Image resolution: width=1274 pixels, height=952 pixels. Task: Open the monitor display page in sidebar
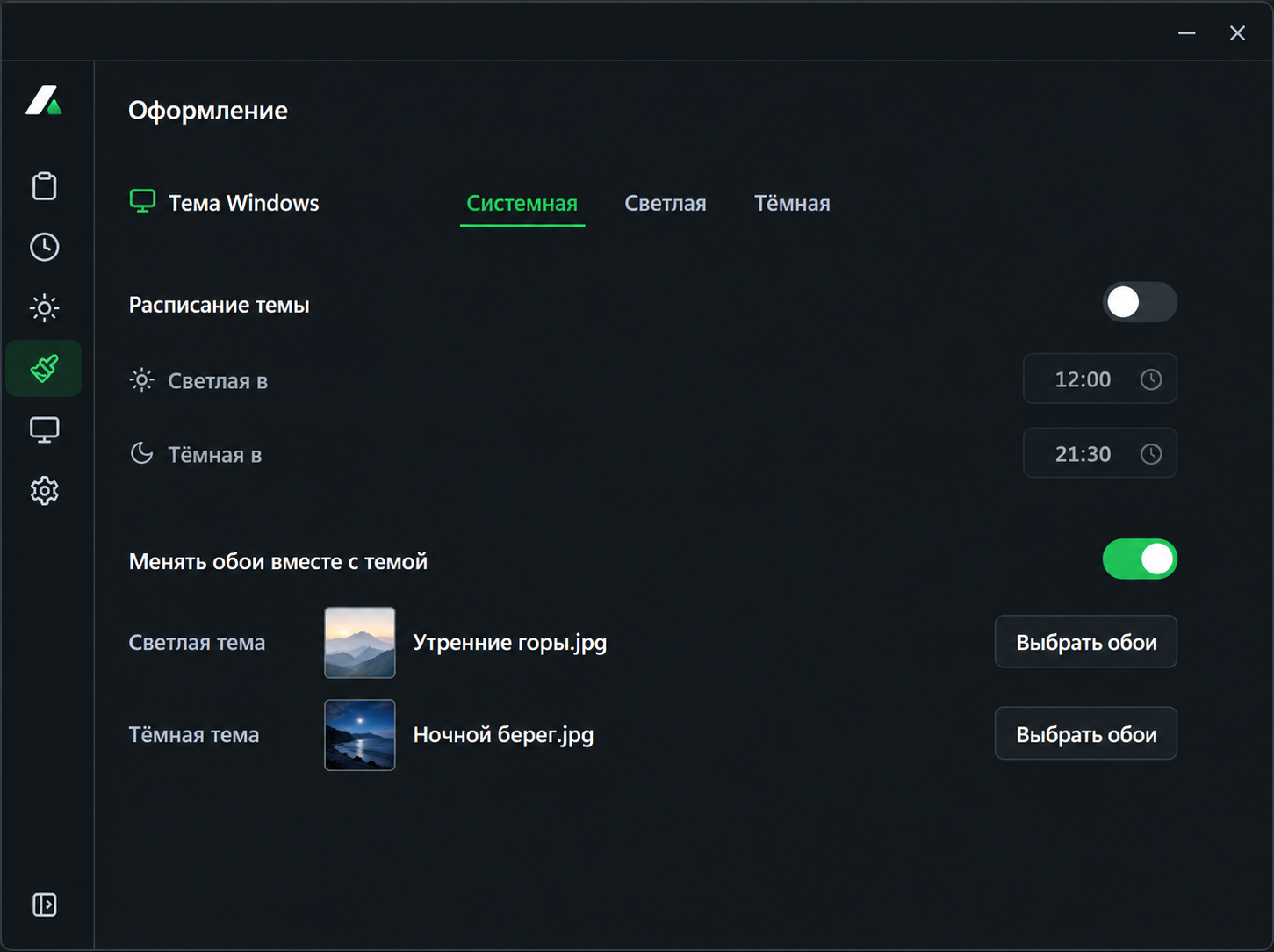(44, 429)
